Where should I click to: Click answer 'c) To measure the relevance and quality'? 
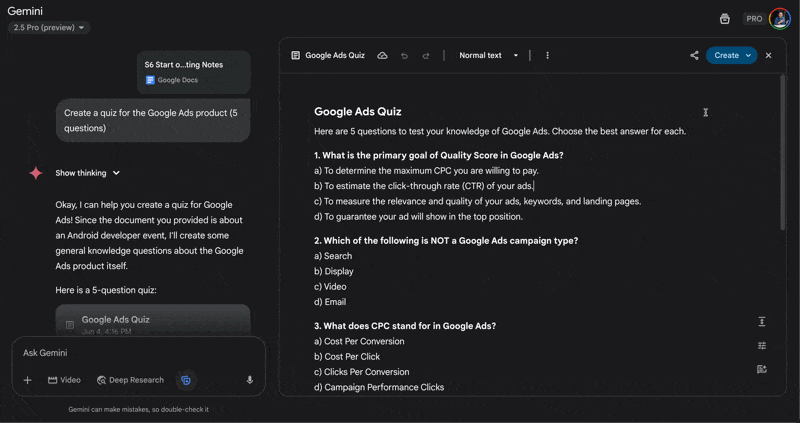tap(478, 202)
